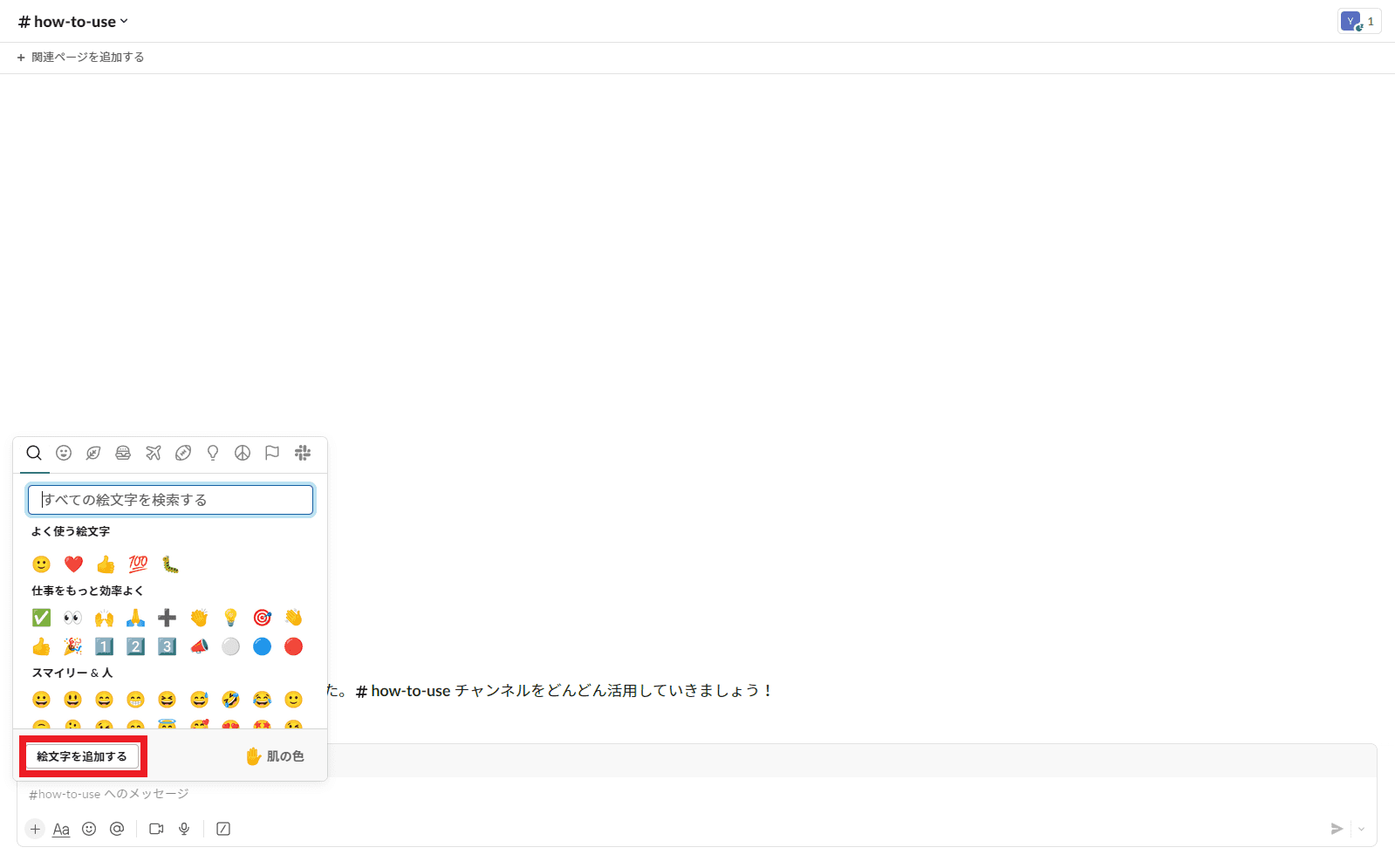Pick the heavy plus sign emoji
This screenshot has height=868, width=1395.
(167, 618)
